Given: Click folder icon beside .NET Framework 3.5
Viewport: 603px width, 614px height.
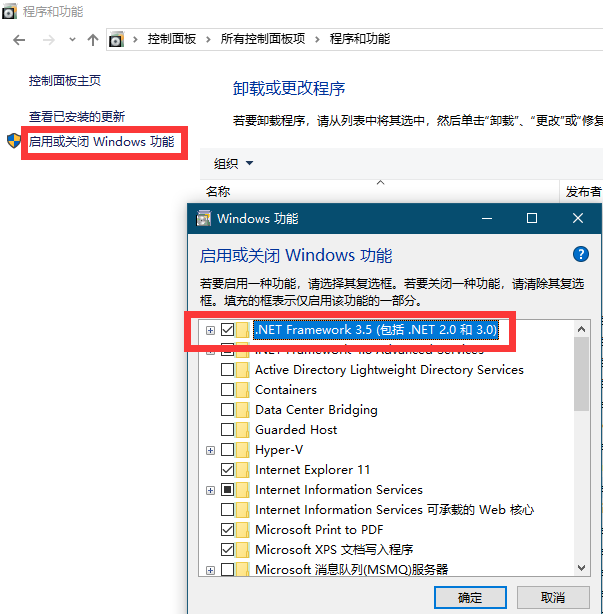Looking at the screenshot, I should [242, 330].
